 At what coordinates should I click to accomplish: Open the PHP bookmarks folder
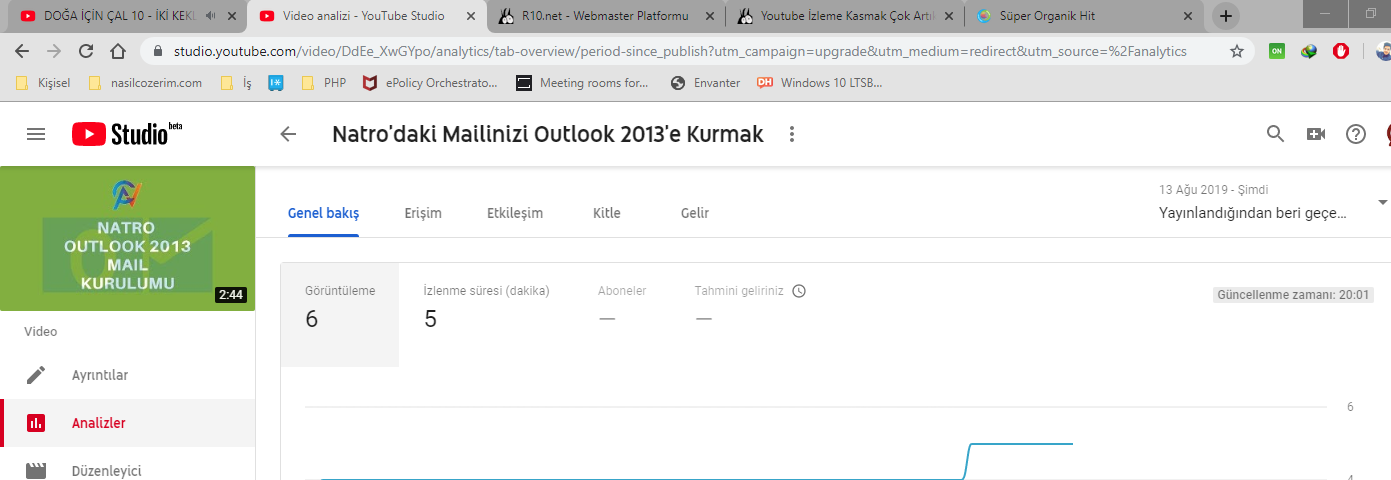(323, 83)
